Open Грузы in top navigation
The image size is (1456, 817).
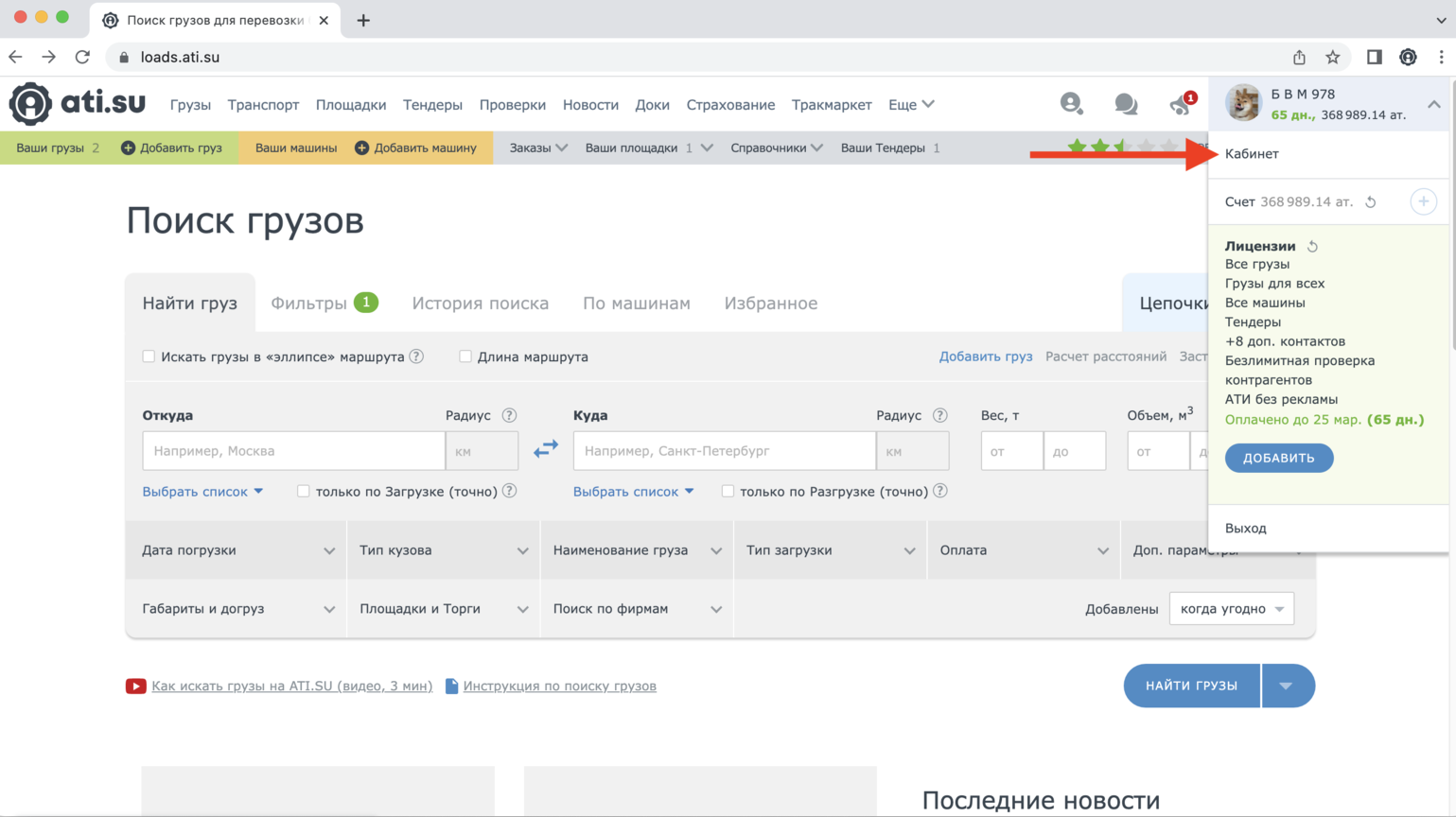click(x=190, y=104)
